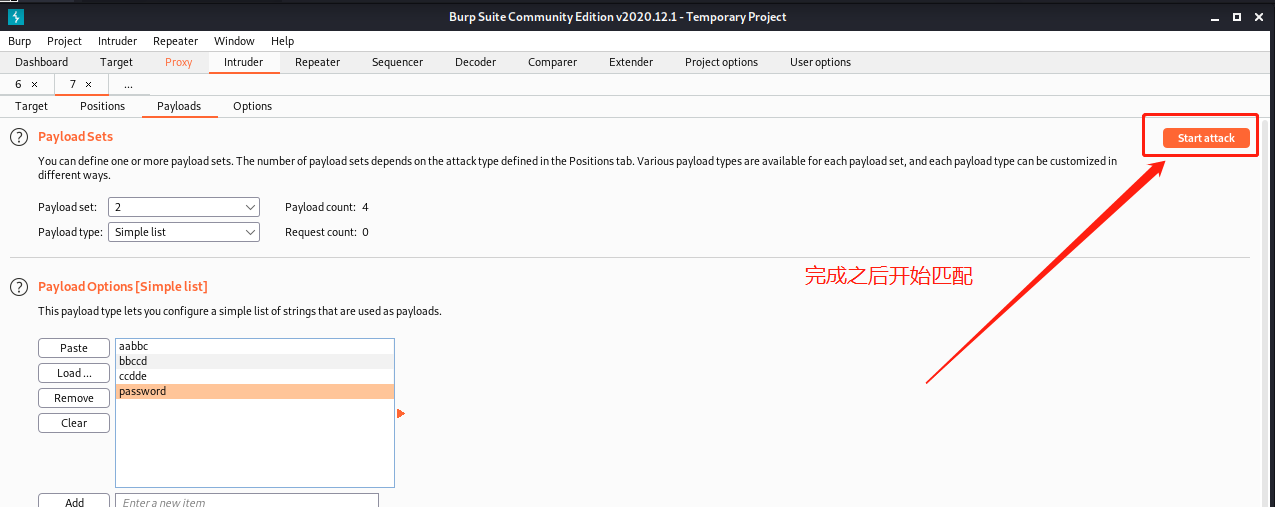
Task: Close Intruder attack tab 6
Action: pos(34,85)
